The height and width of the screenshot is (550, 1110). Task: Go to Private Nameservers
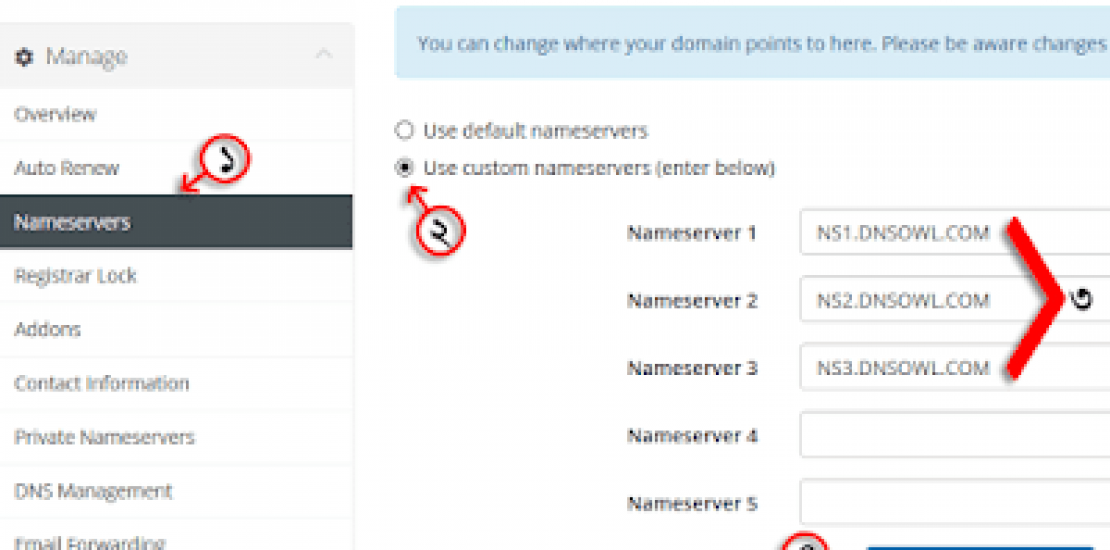(104, 437)
